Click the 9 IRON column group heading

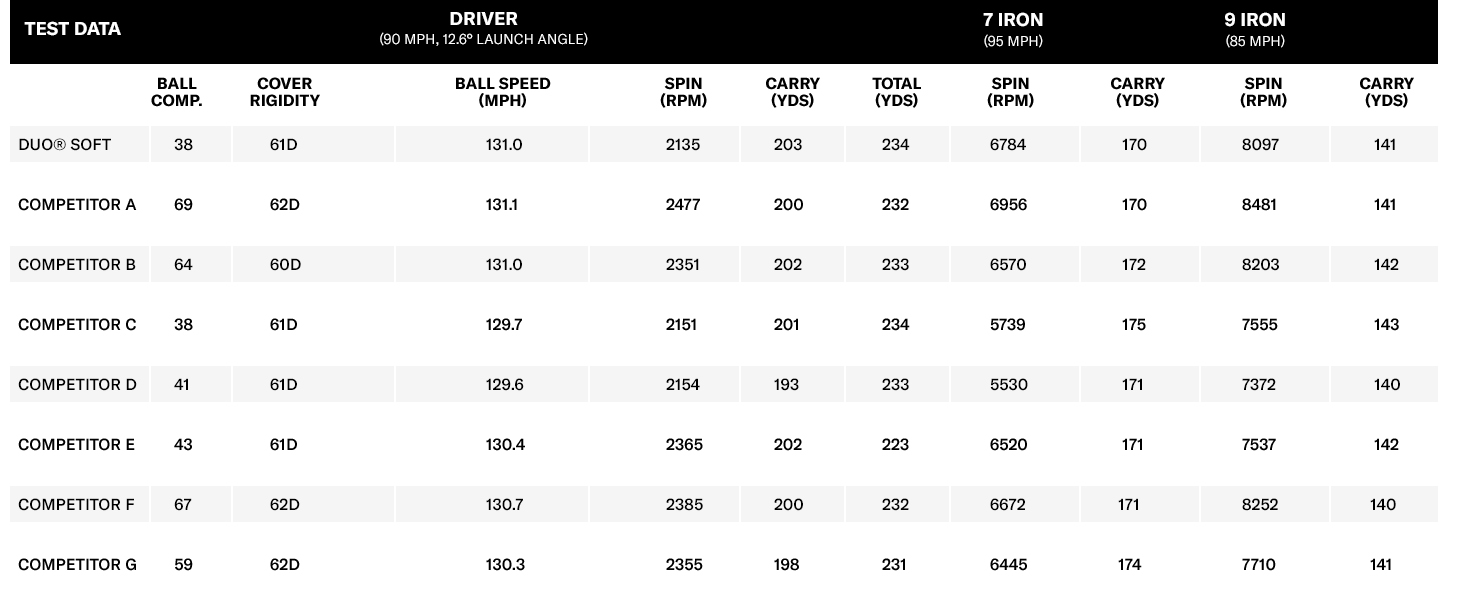click(x=1255, y=20)
